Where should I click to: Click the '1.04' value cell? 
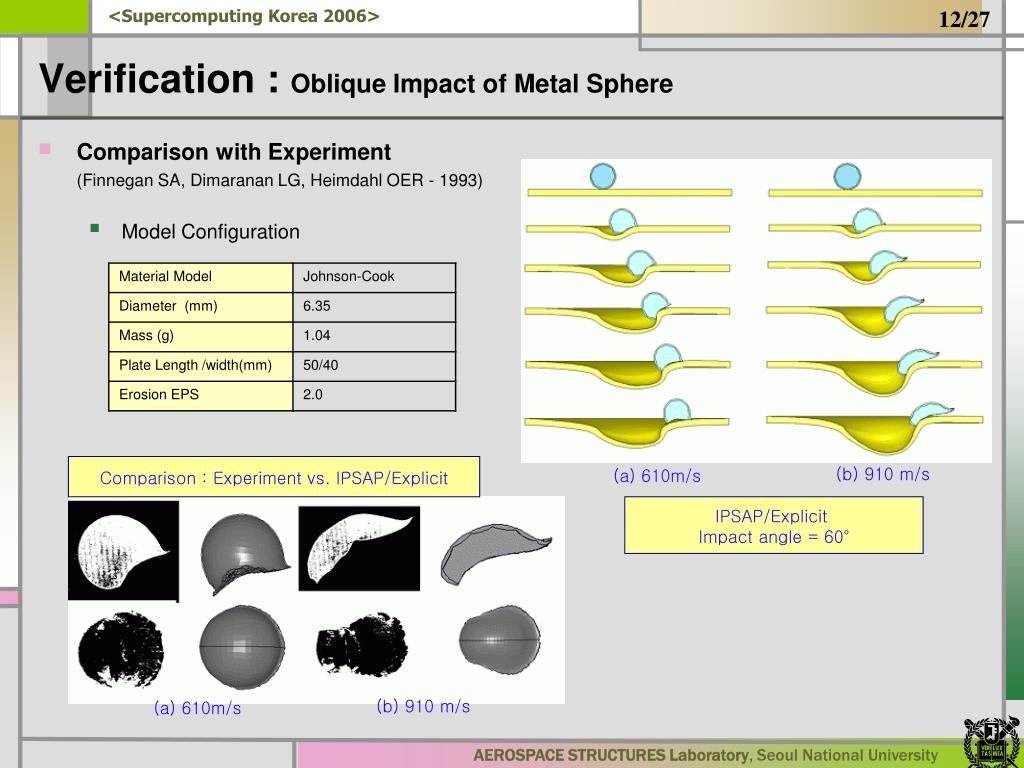(x=374, y=336)
